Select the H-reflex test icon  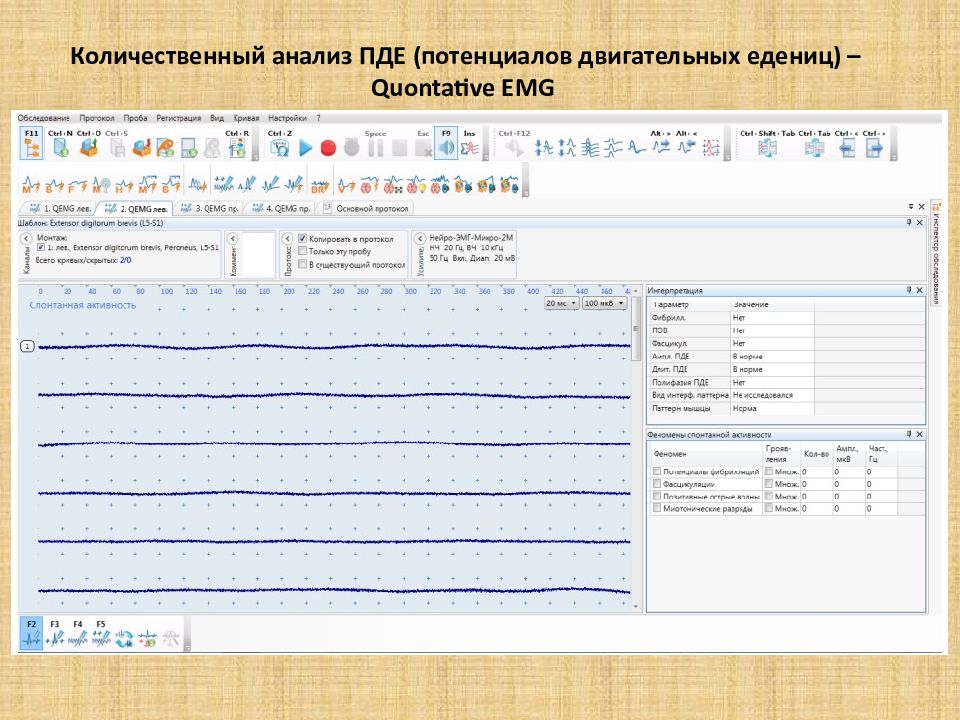[x=124, y=184]
